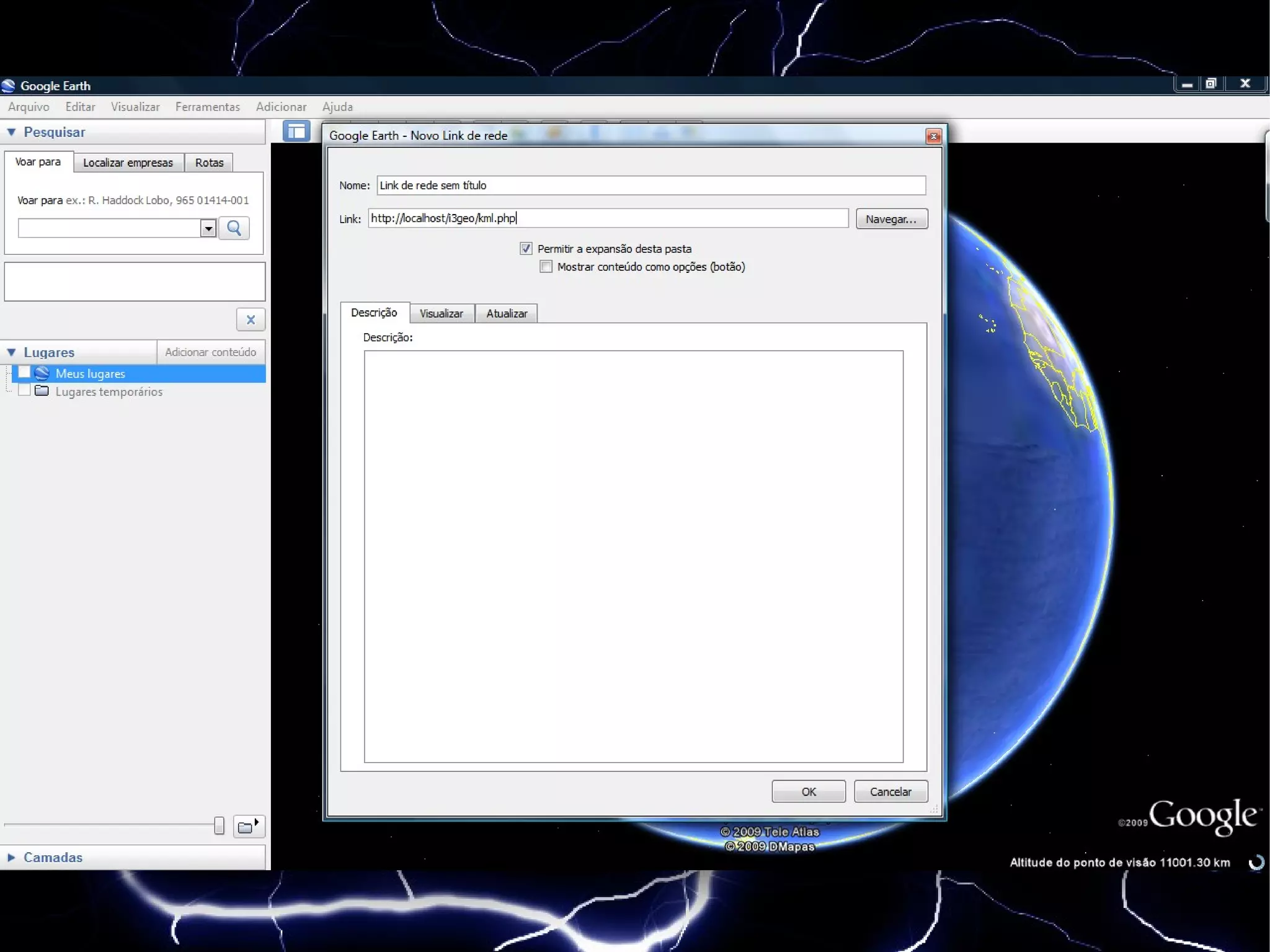Screen dimensions: 1270x952
Task: Open the Ferramentas menu
Action: point(207,107)
